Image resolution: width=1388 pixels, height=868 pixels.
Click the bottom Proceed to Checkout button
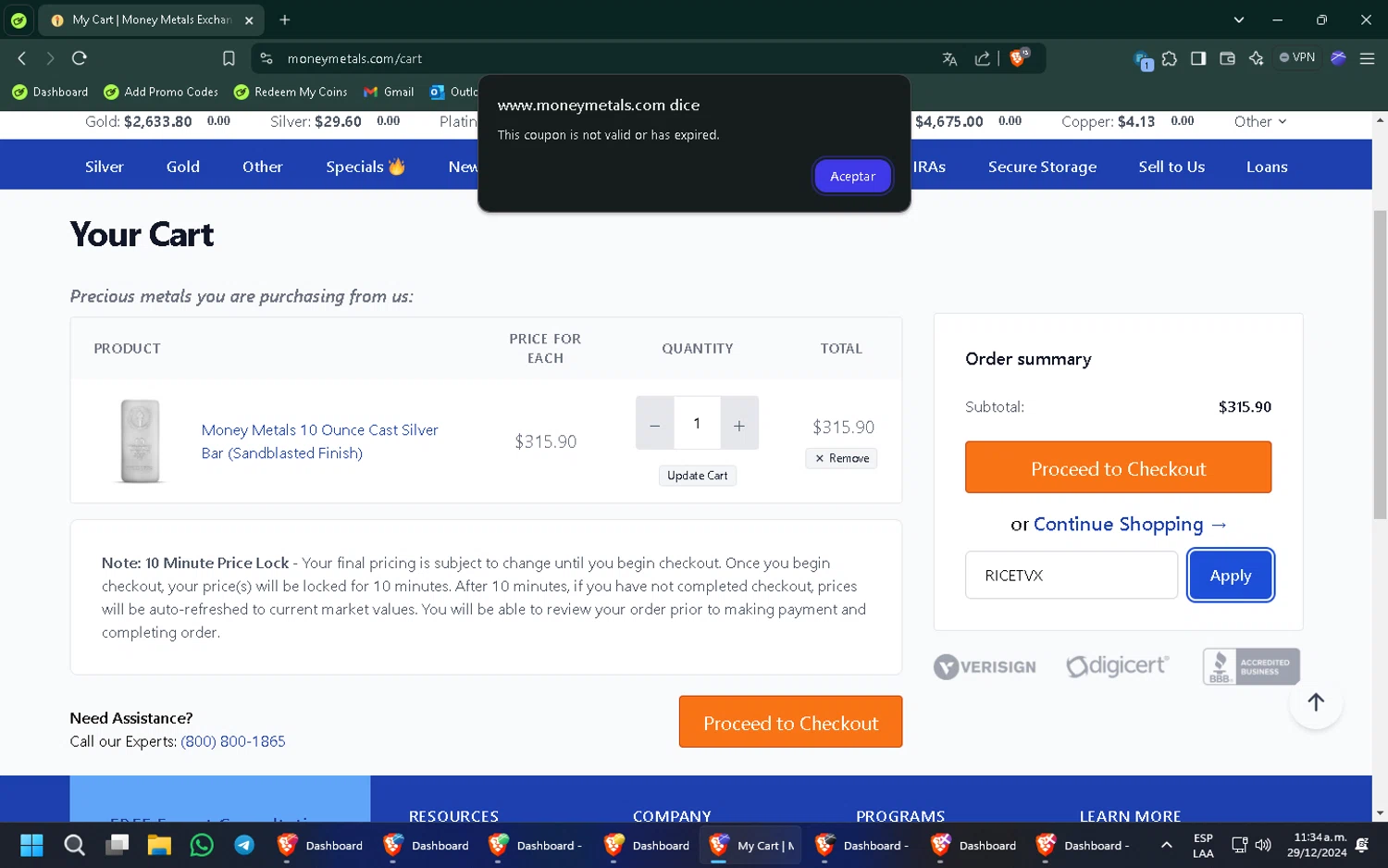[x=790, y=722]
